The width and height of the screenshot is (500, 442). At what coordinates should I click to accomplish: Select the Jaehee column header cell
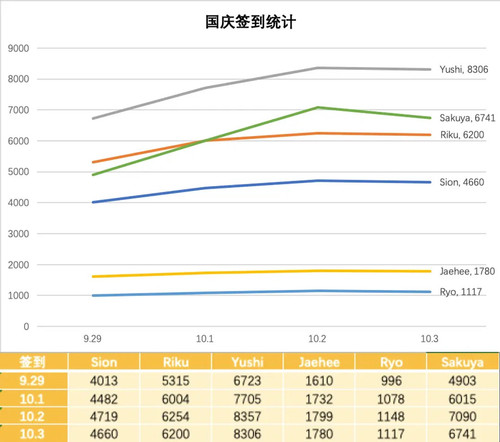(319, 362)
